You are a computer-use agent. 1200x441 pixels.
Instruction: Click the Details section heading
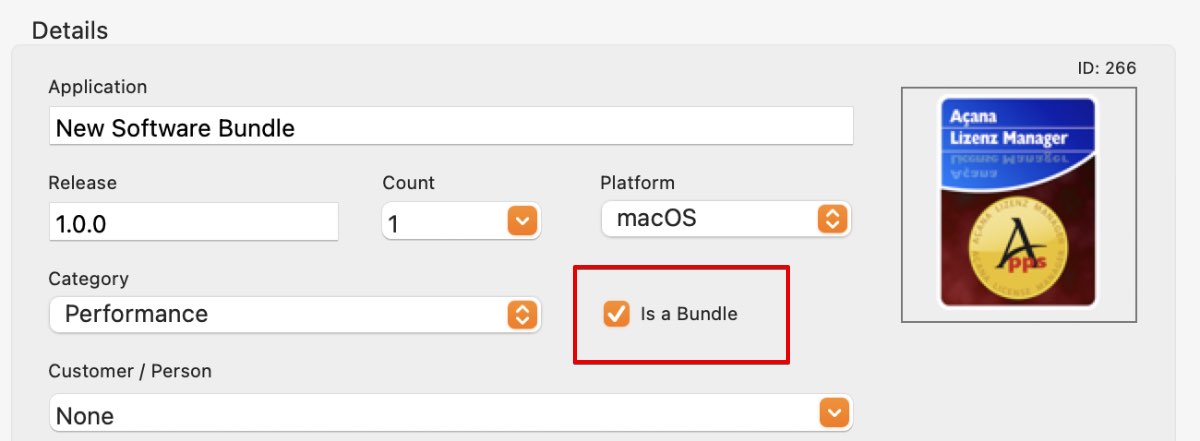tap(70, 30)
